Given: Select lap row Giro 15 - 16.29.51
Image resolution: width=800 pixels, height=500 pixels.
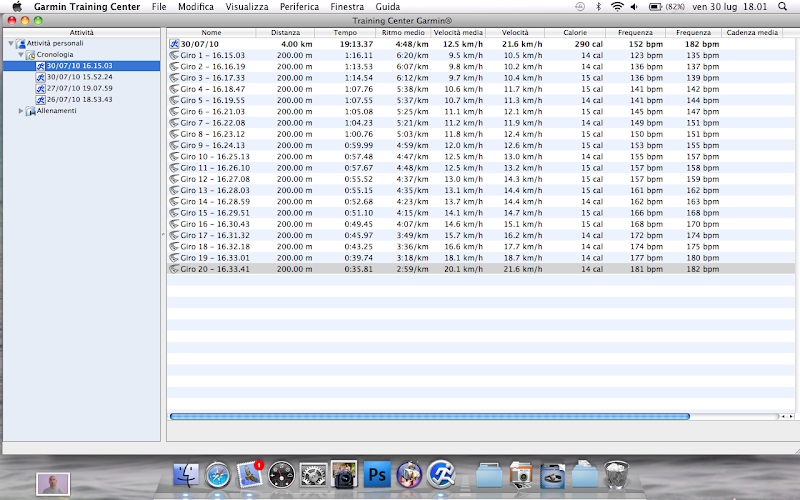Looking at the screenshot, I should tap(481, 213).
